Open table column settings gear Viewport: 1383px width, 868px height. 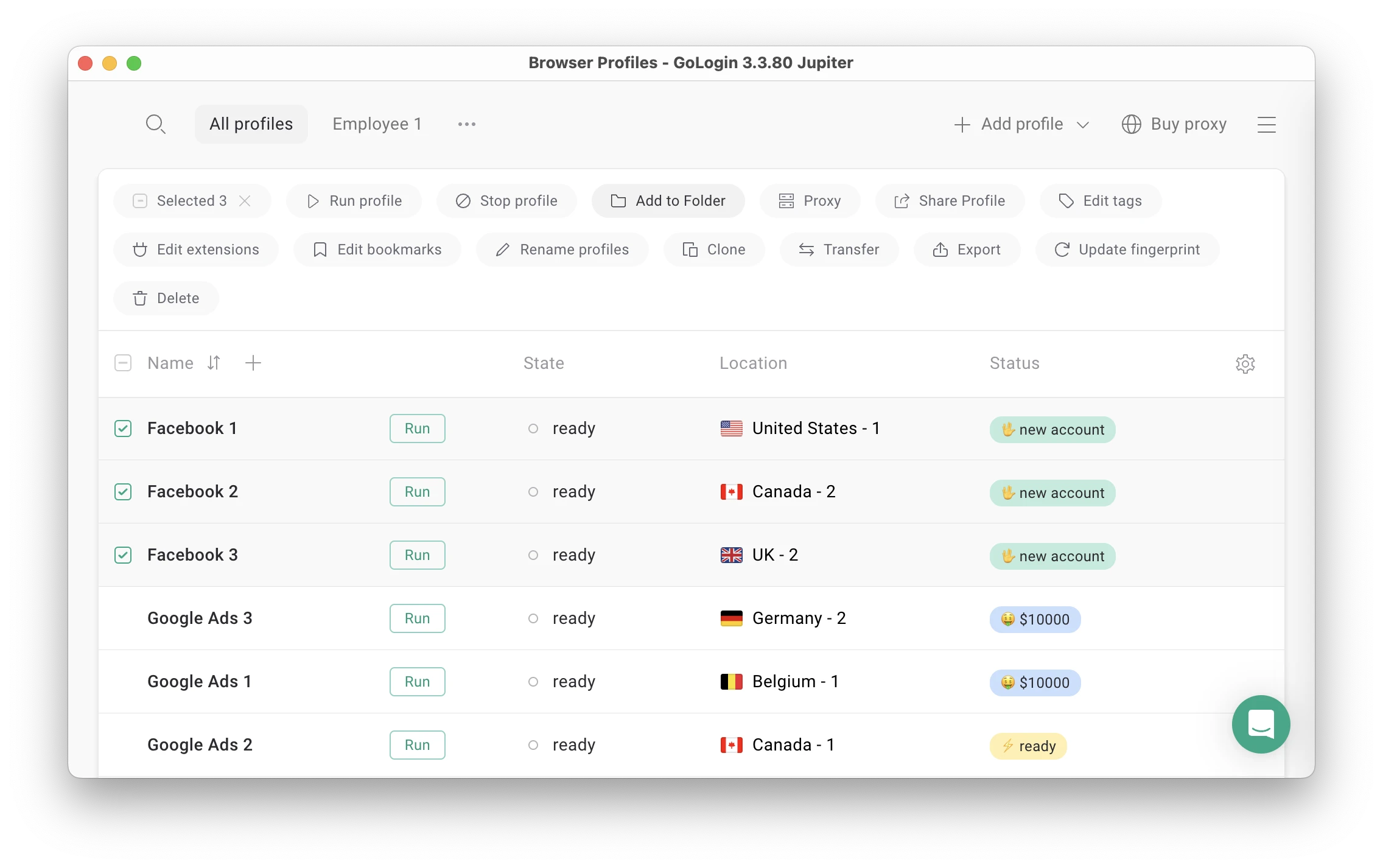click(1245, 363)
